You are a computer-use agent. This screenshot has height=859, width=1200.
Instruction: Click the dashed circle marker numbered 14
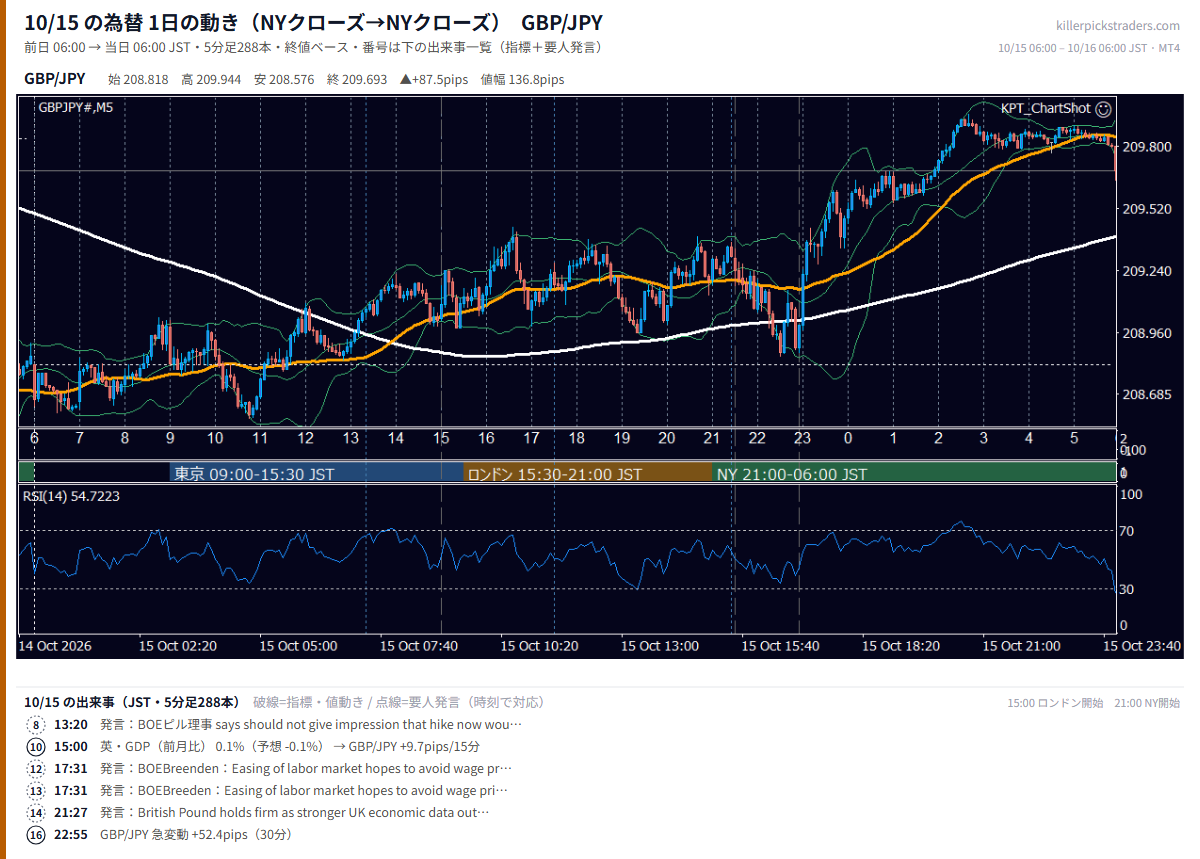37,813
